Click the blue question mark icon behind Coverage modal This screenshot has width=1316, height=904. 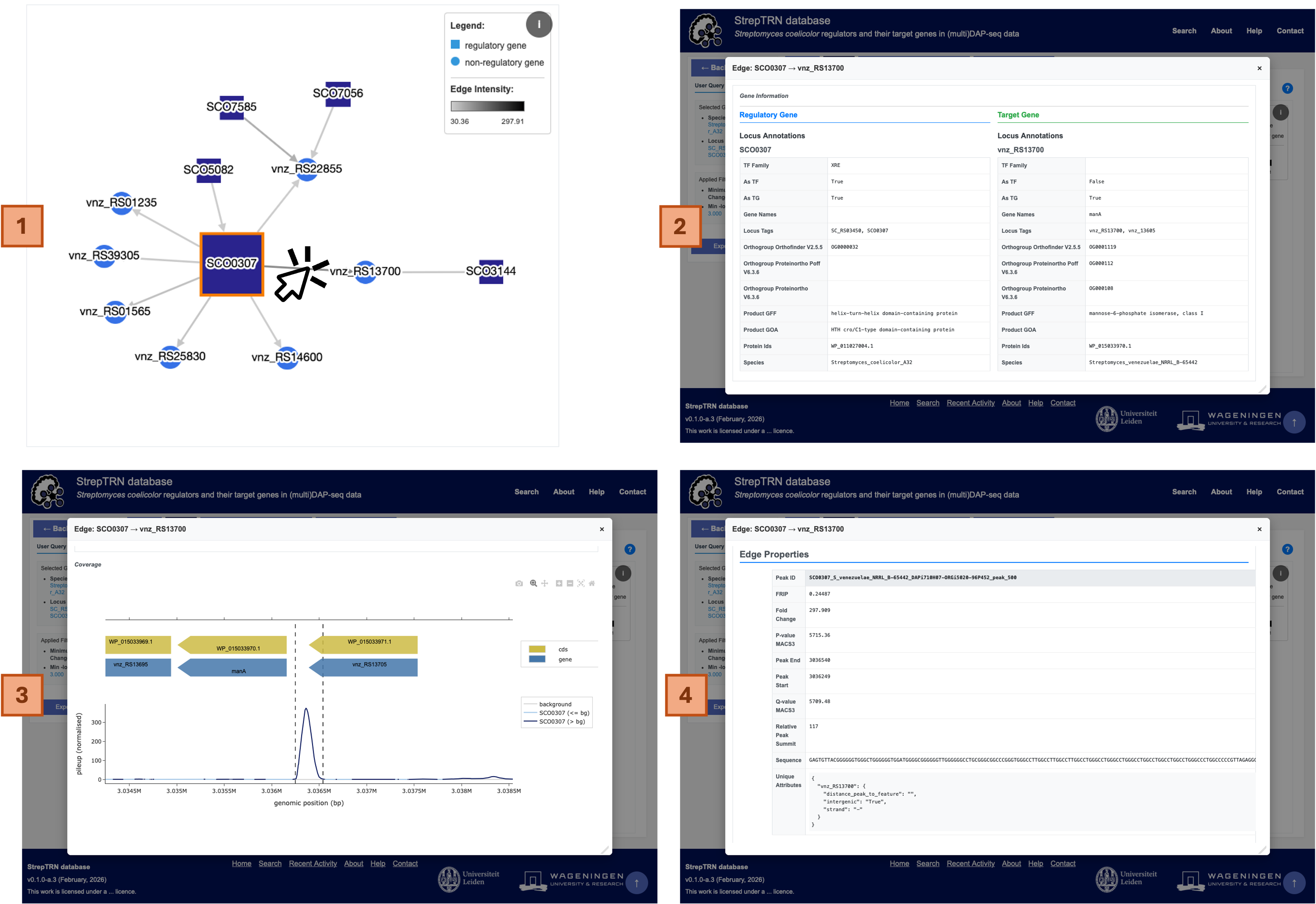[629, 549]
